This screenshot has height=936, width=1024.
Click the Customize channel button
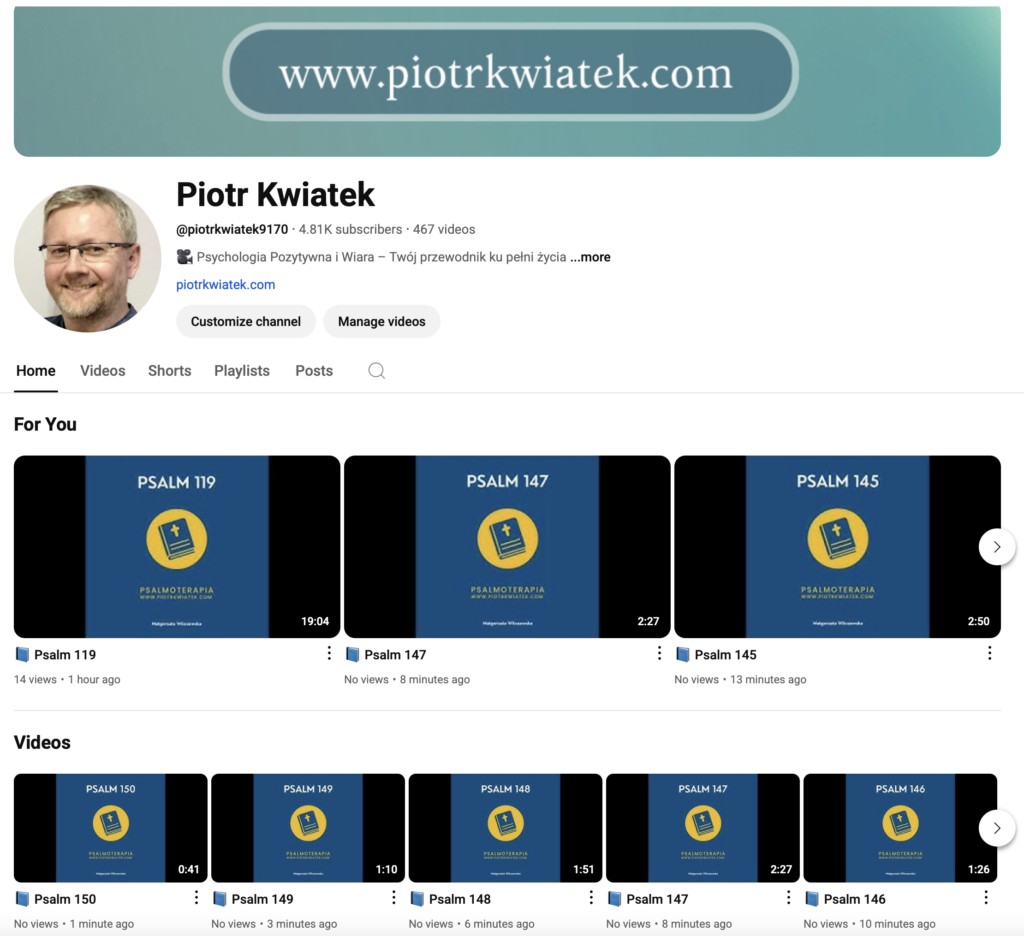pos(246,321)
